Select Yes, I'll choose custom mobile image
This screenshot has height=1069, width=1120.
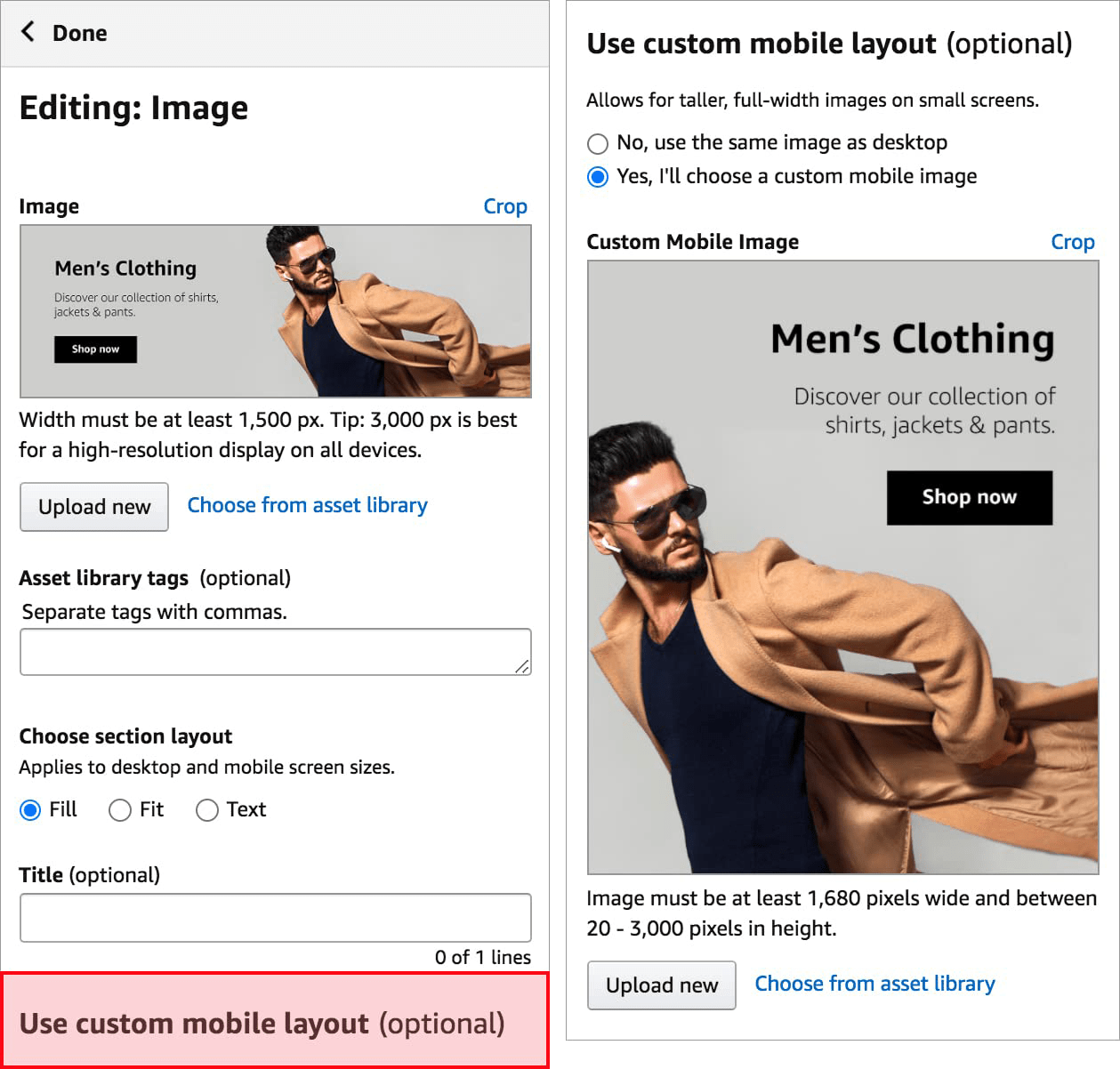(x=598, y=177)
